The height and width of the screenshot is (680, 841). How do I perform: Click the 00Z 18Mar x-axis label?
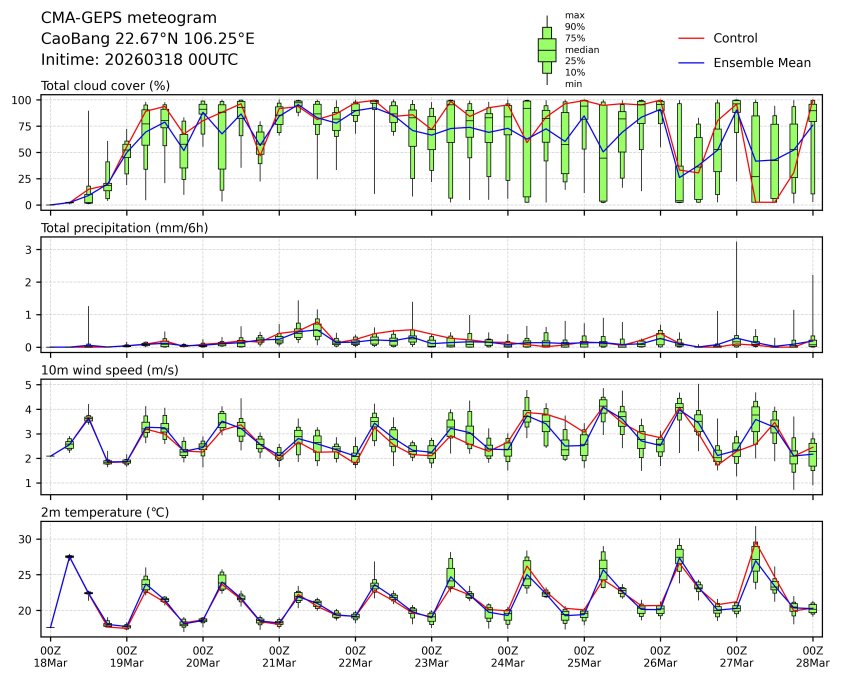(51, 655)
